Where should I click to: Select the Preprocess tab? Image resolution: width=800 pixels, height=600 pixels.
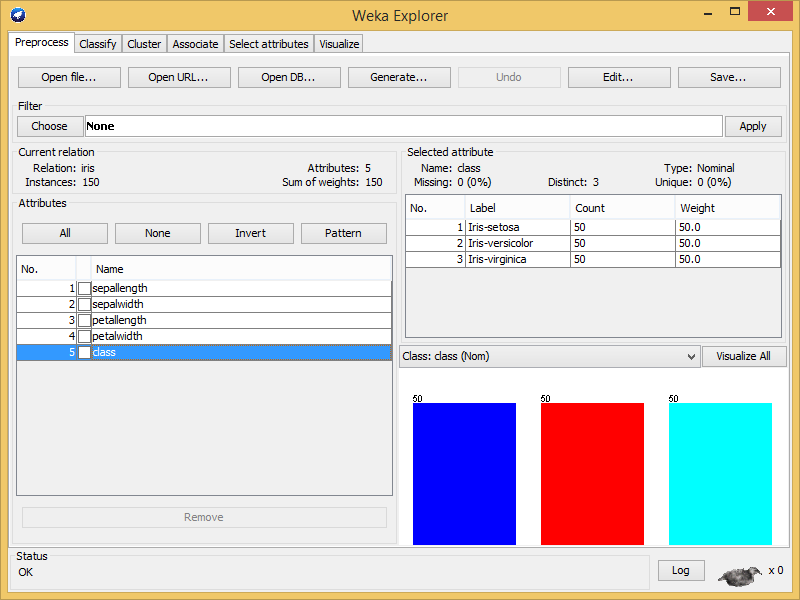click(42, 42)
